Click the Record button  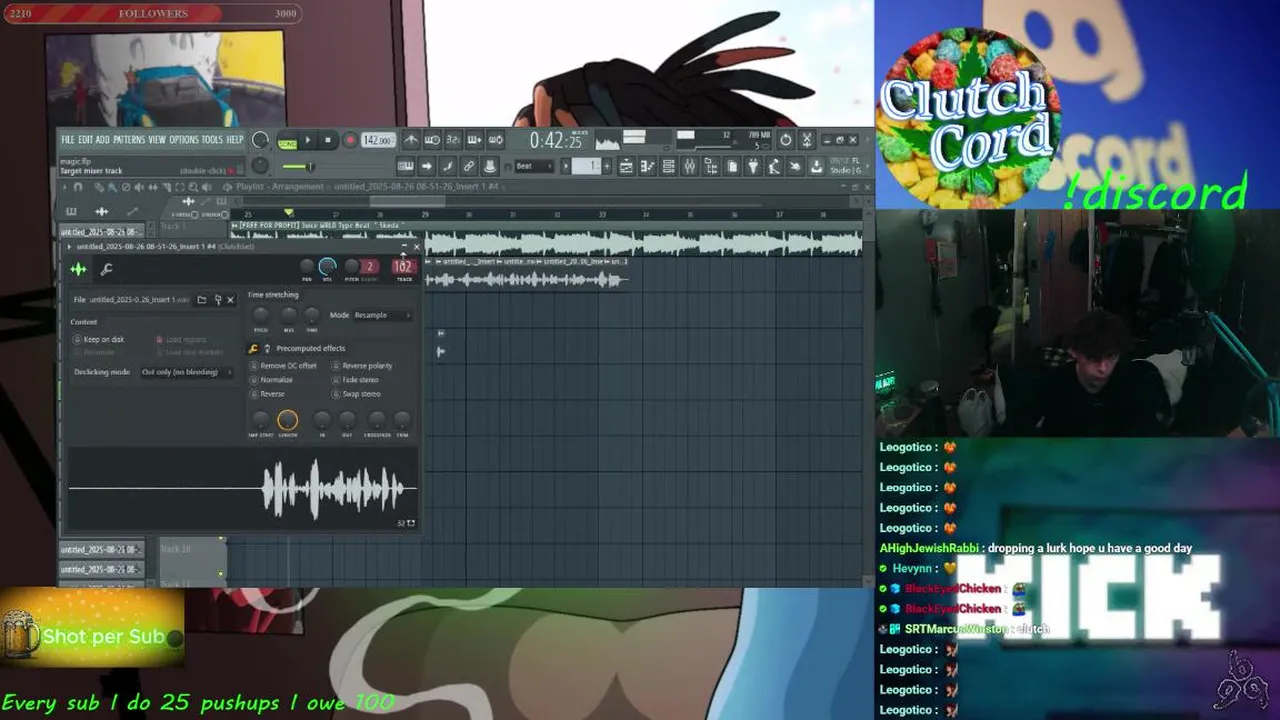[x=349, y=141]
